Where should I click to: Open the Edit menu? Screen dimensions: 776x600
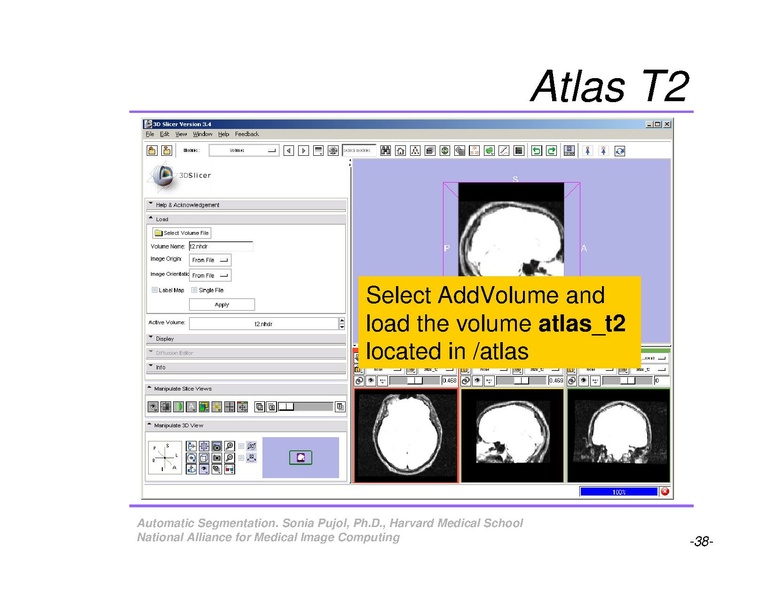pyautogui.click(x=165, y=134)
